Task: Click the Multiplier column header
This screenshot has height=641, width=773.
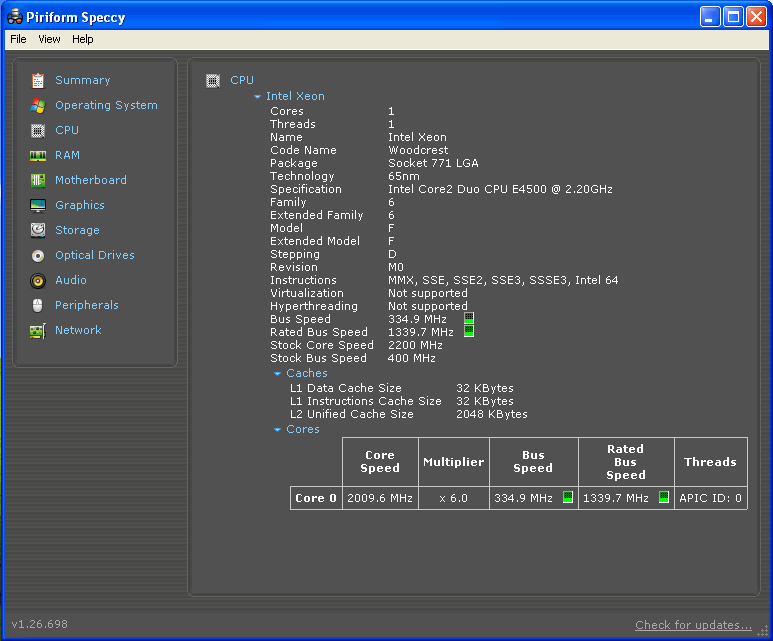Action: point(454,462)
